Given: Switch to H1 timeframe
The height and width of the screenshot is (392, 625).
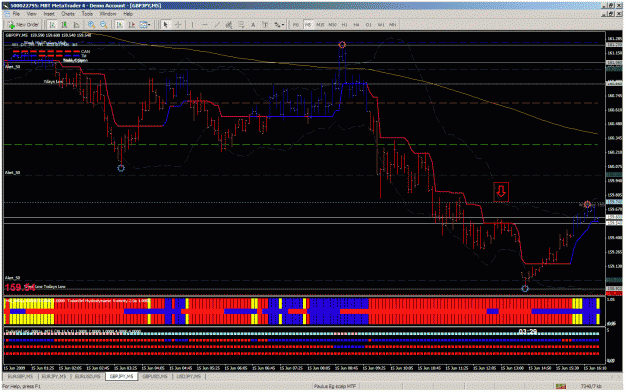Looking at the screenshot, I should click(344, 25).
